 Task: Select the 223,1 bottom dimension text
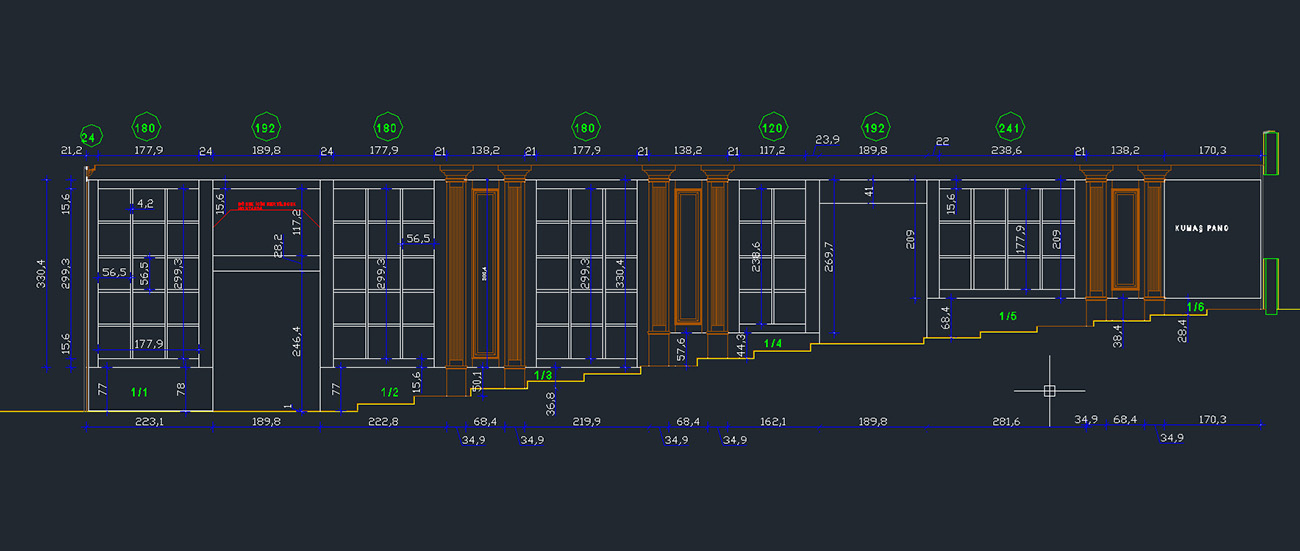pyautogui.click(x=149, y=423)
